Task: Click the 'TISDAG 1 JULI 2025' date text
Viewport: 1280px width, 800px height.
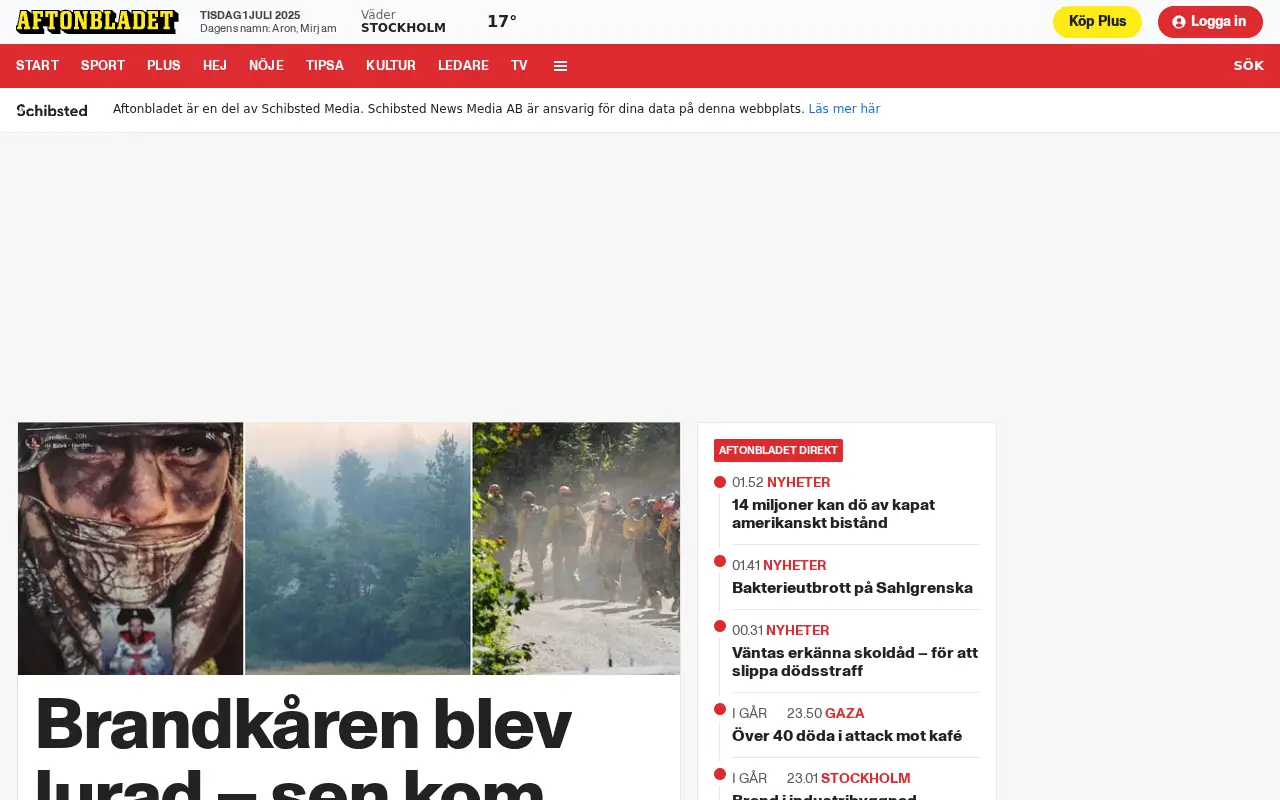Action: (x=250, y=15)
